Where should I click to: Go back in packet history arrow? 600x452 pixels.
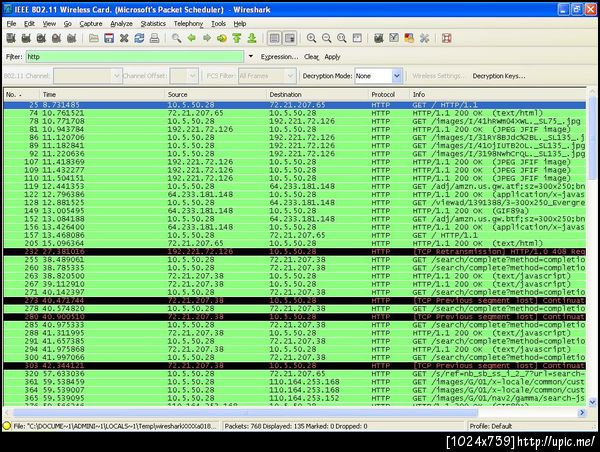[x=192, y=38]
